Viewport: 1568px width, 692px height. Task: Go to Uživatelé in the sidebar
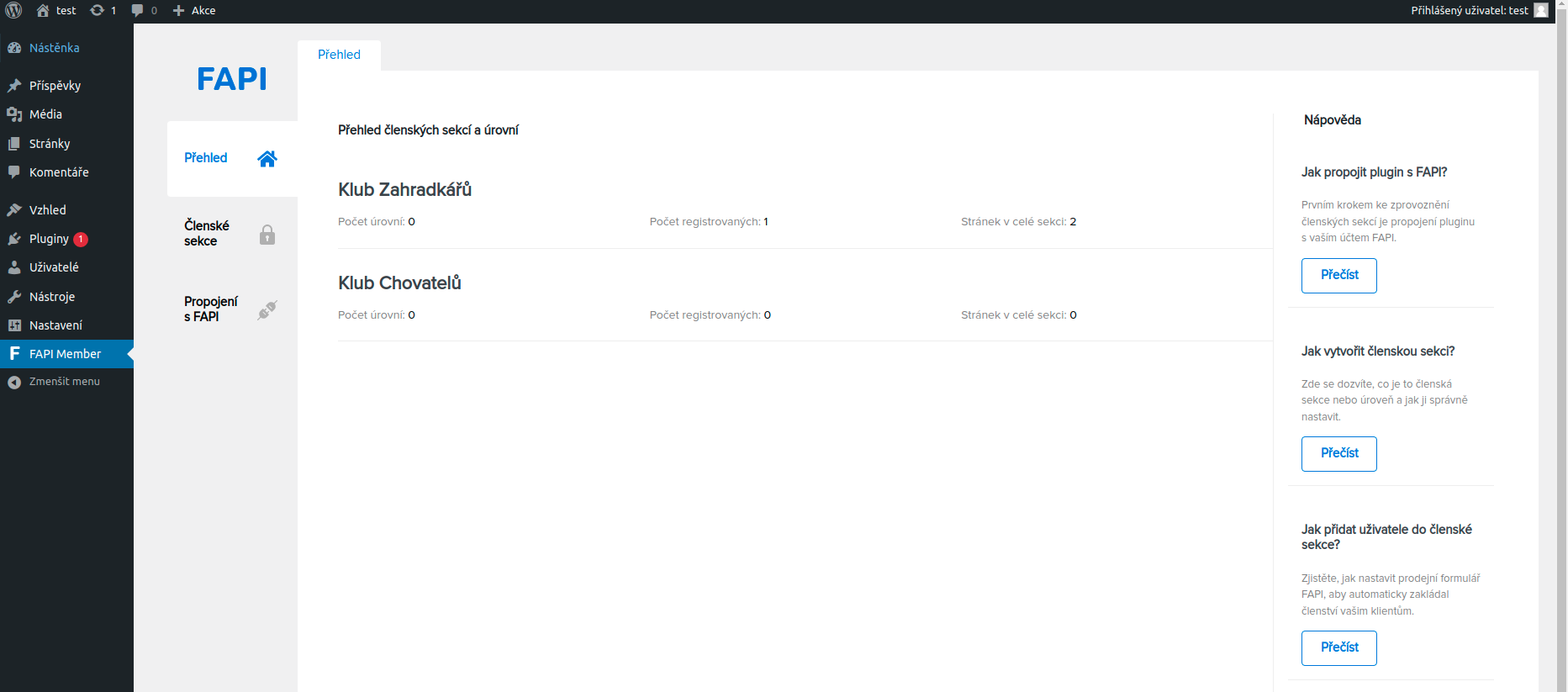tap(66, 267)
